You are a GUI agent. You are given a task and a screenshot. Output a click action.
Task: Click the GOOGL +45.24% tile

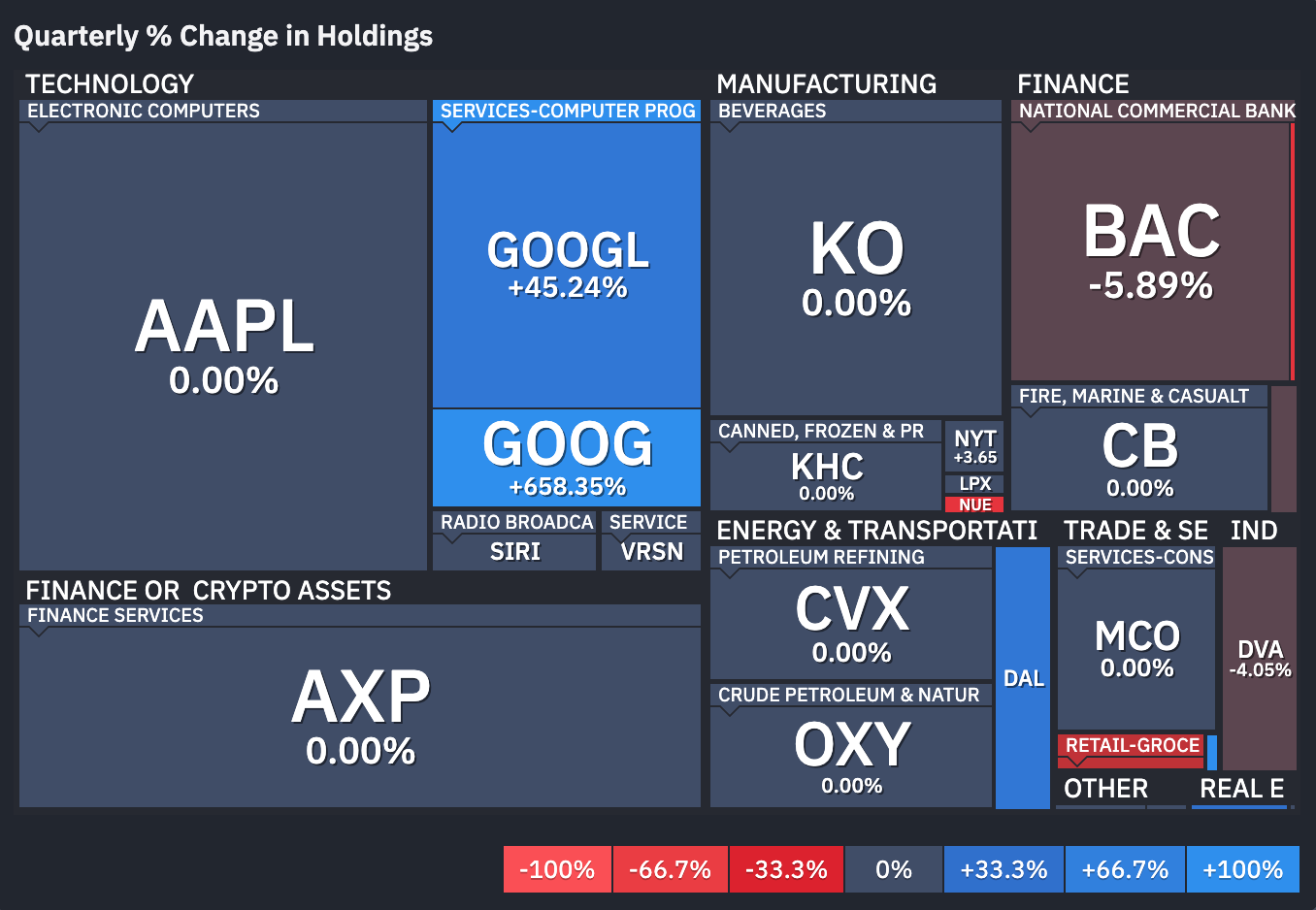pyautogui.click(x=567, y=265)
